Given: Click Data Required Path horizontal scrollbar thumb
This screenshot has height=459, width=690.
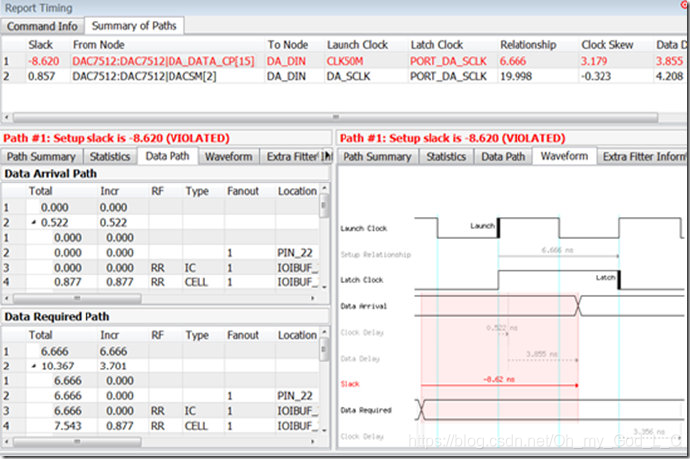Looking at the screenshot, I should point(77,441).
